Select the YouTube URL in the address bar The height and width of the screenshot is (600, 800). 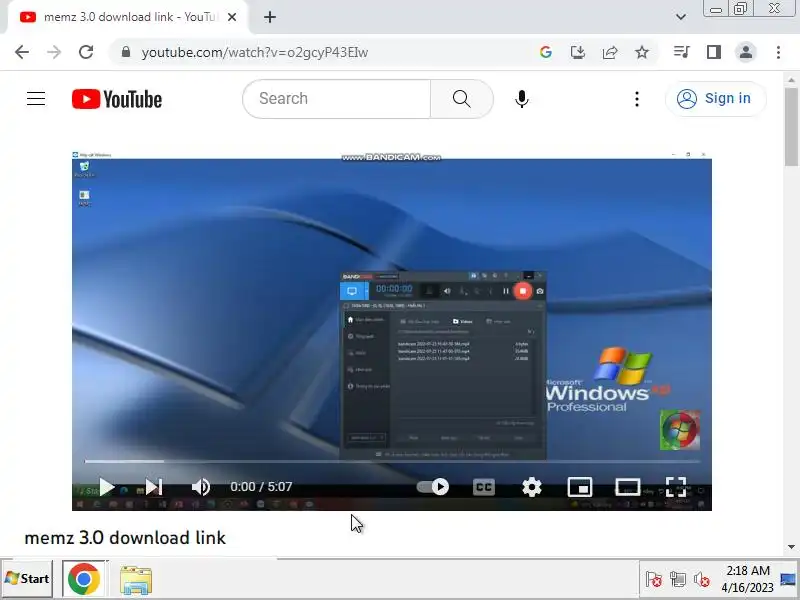255,53
